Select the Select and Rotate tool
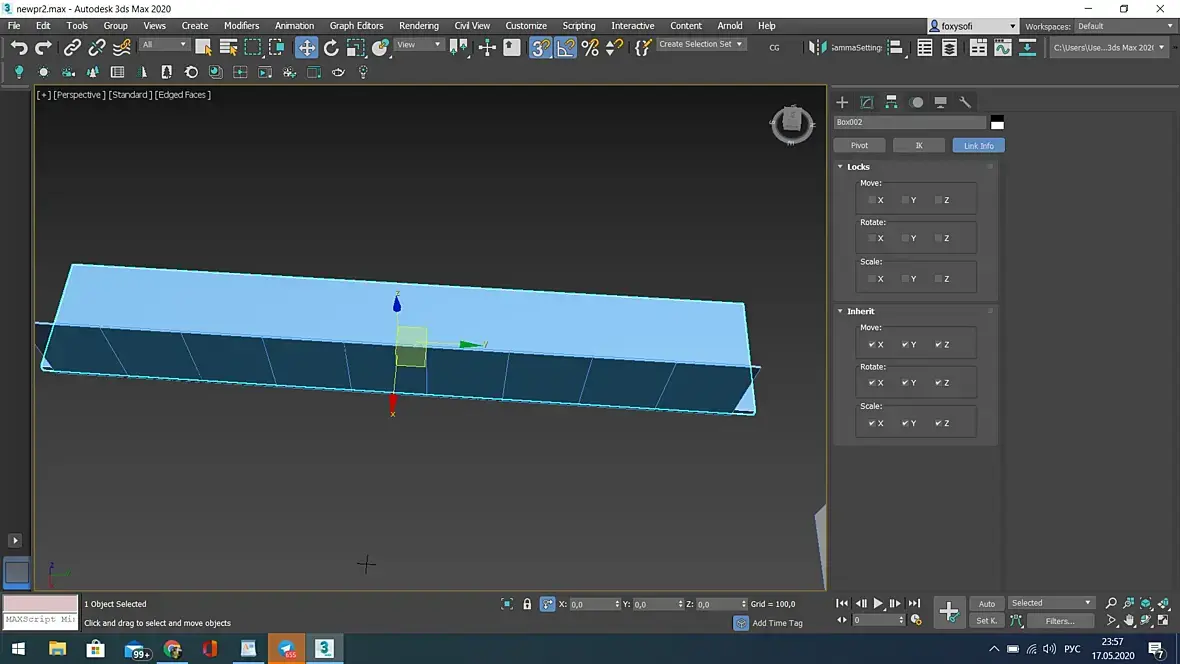Image resolution: width=1180 pixels, height=664 pixels. [331, 47]
